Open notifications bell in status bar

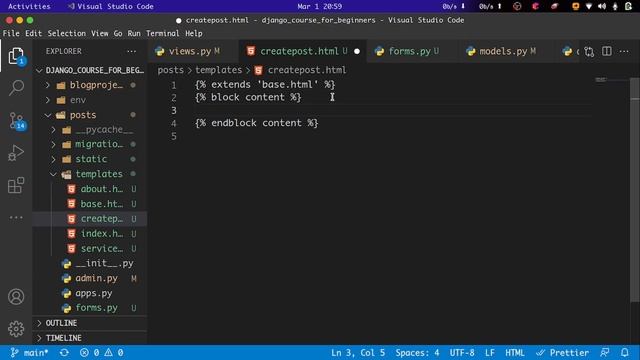(624, 353)
